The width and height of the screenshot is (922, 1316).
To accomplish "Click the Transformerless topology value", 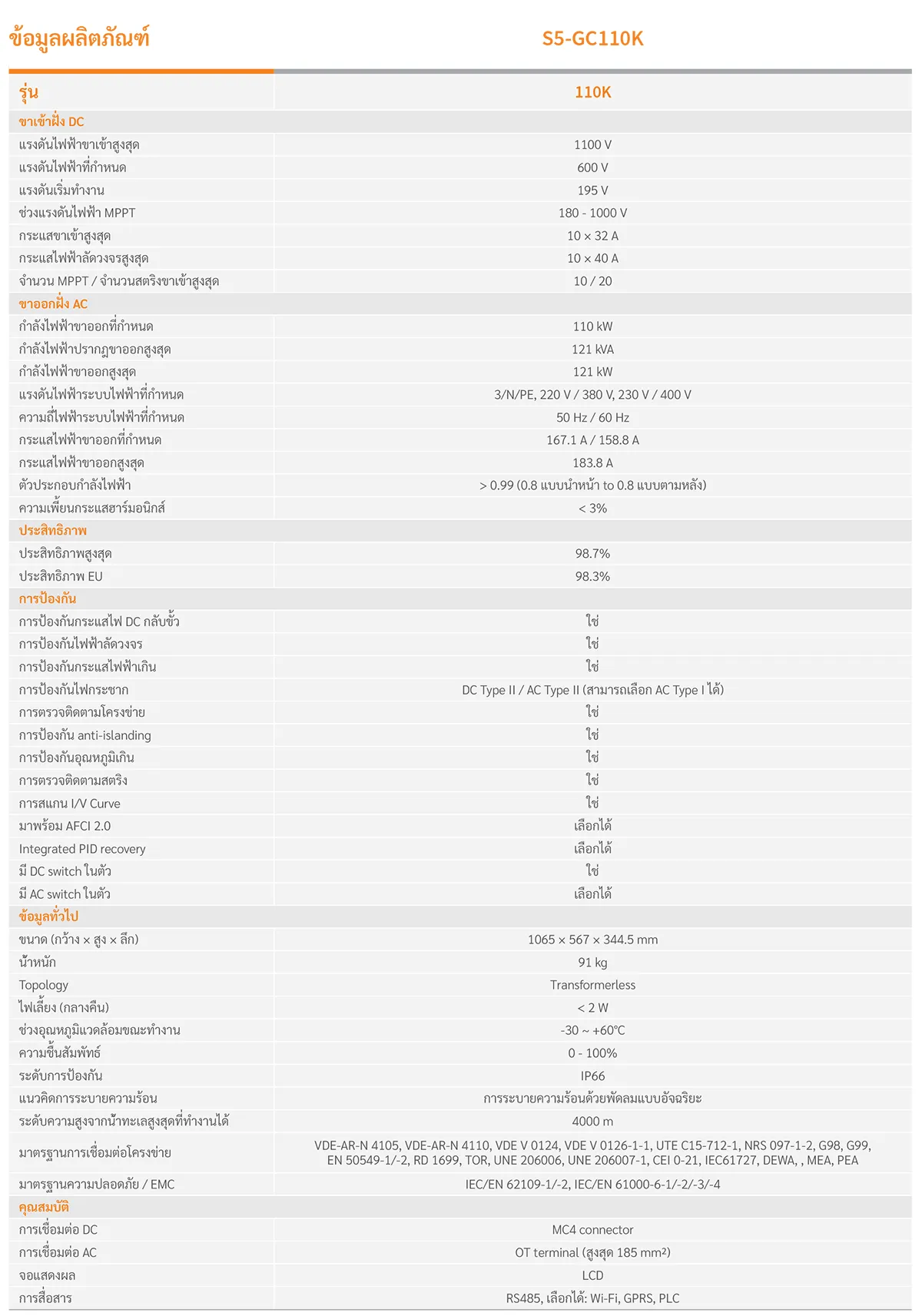I will click(x=592, y=985).
